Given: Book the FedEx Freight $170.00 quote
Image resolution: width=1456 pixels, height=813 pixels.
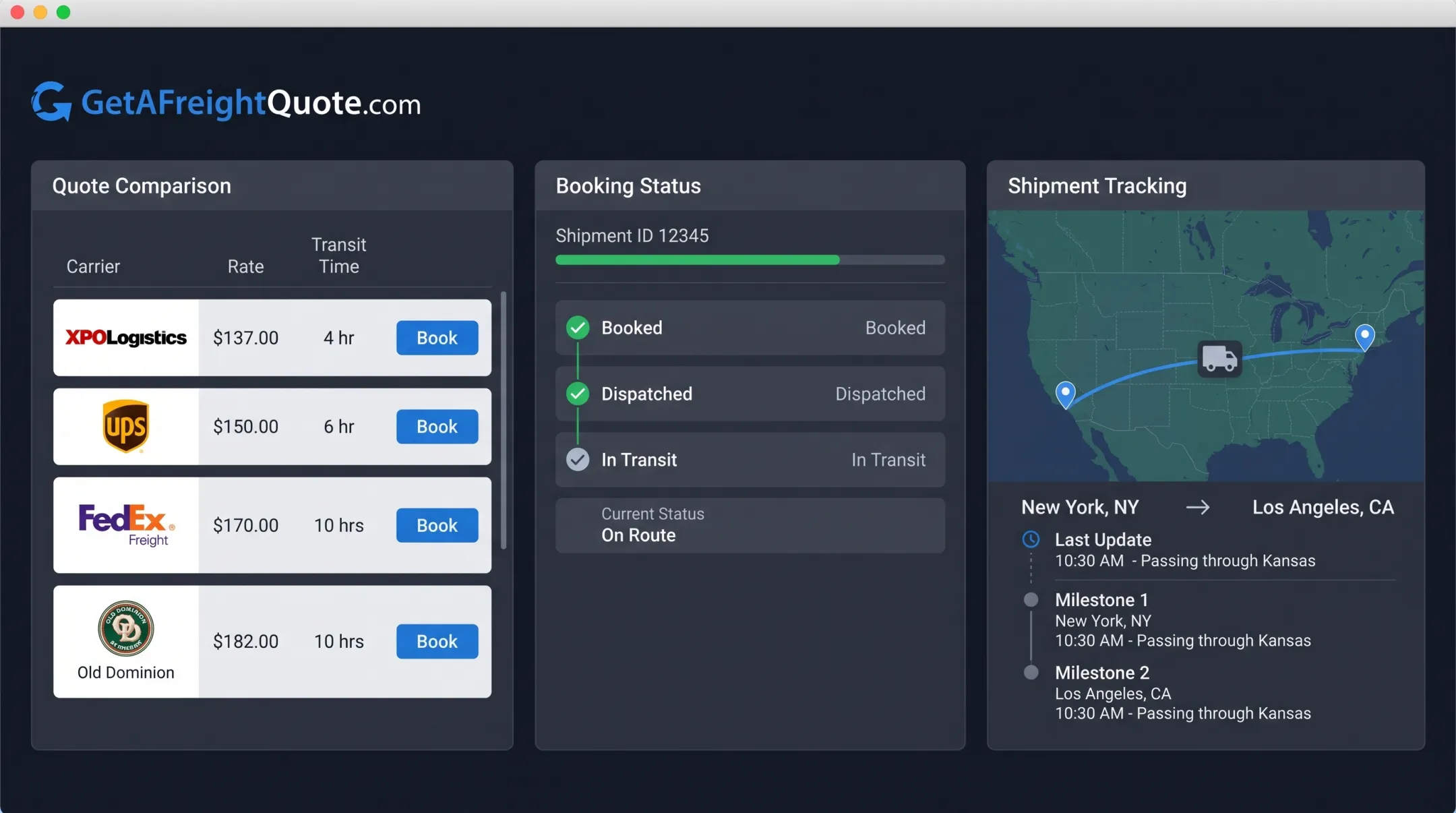Looking at the screenshot, I should 437,525.
